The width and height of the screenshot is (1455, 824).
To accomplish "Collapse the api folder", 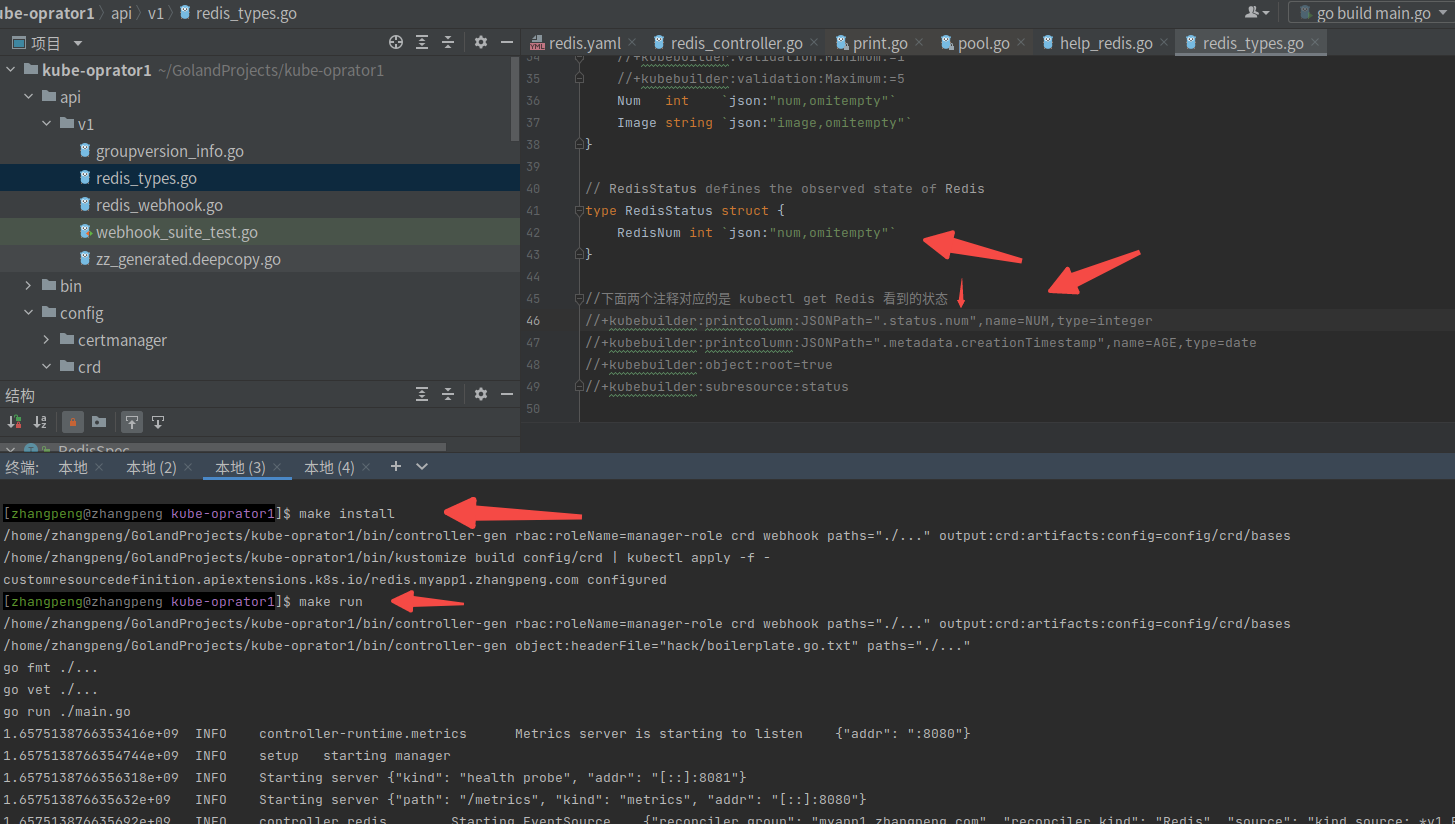I will coord(29,97).
